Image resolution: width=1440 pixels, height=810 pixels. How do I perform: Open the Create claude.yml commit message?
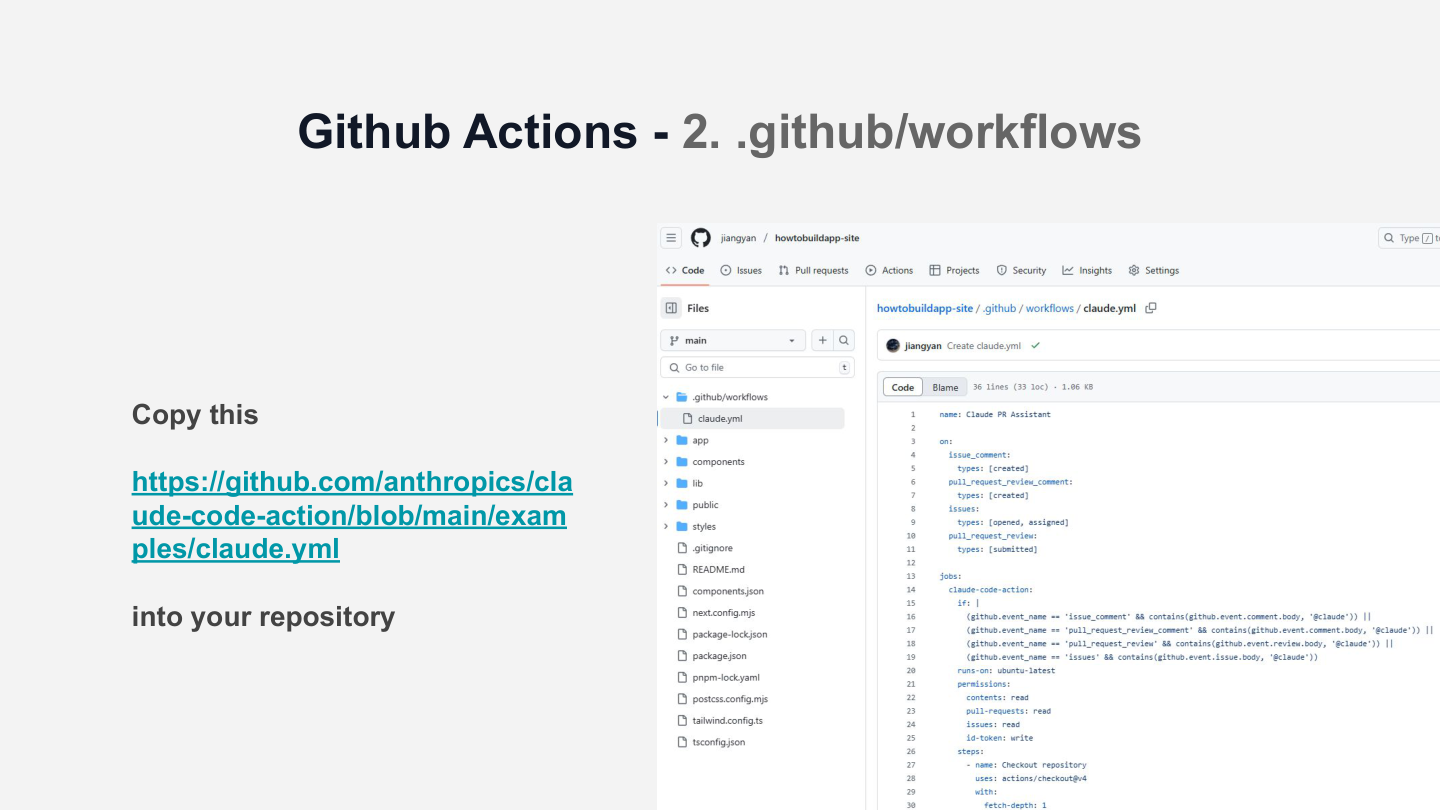point(984,346)
